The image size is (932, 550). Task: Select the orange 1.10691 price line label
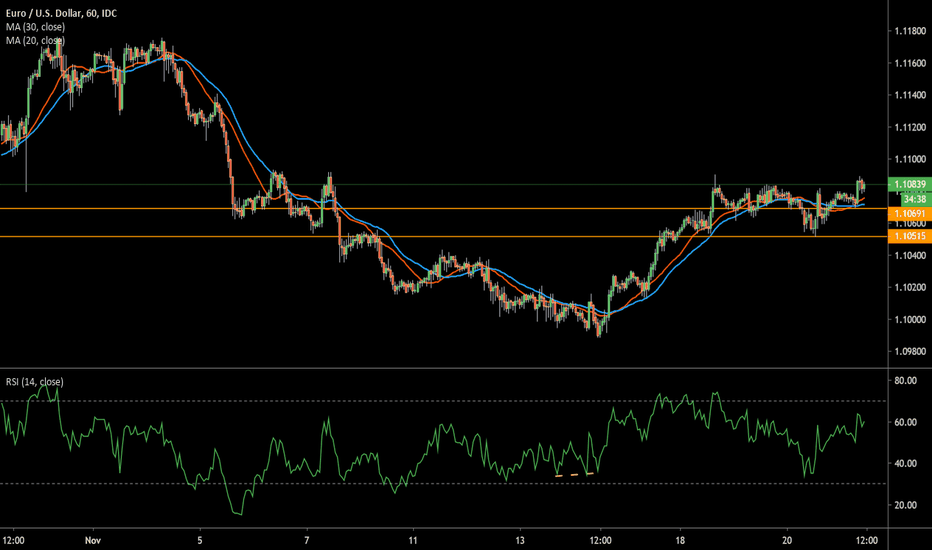point(909,214)
